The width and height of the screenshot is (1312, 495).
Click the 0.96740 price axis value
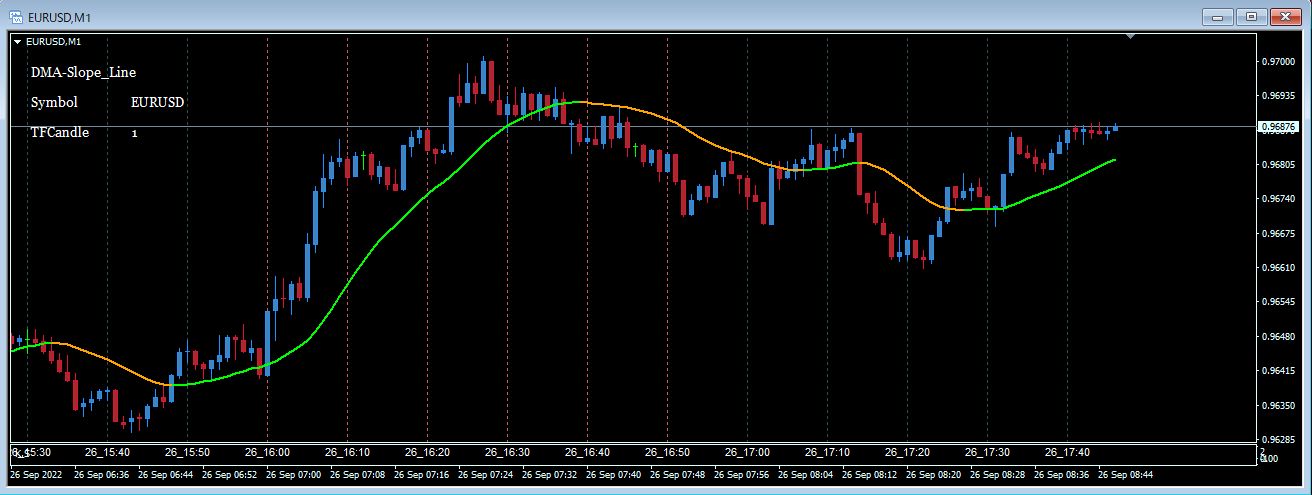click(x=1278, y=199)
